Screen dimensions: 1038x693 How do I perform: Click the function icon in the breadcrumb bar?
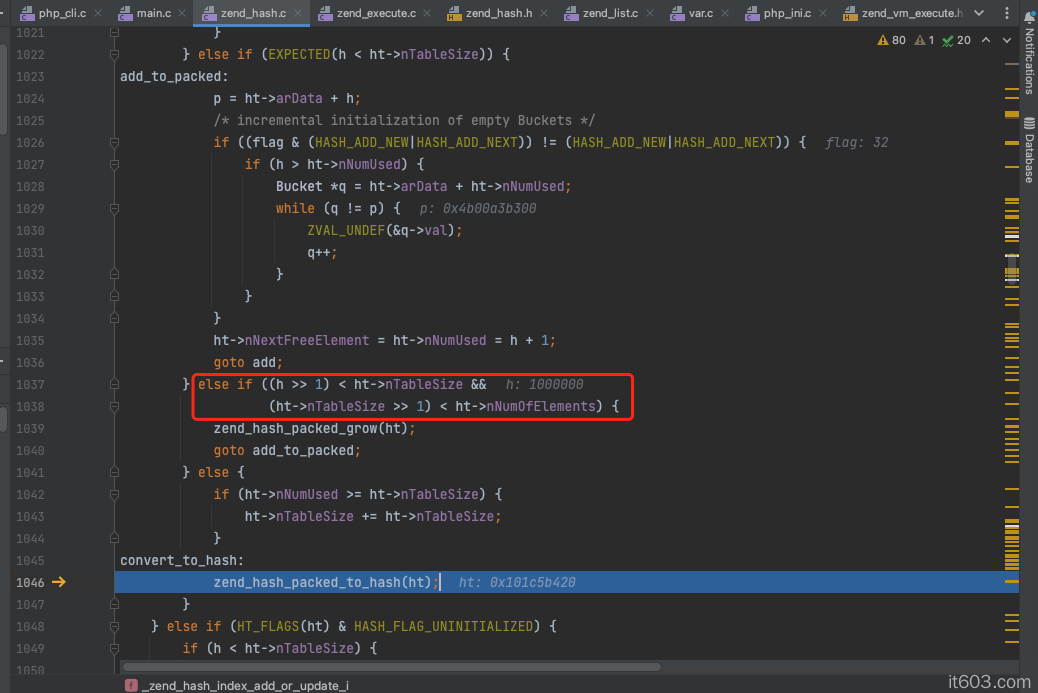tap(131, 685)
